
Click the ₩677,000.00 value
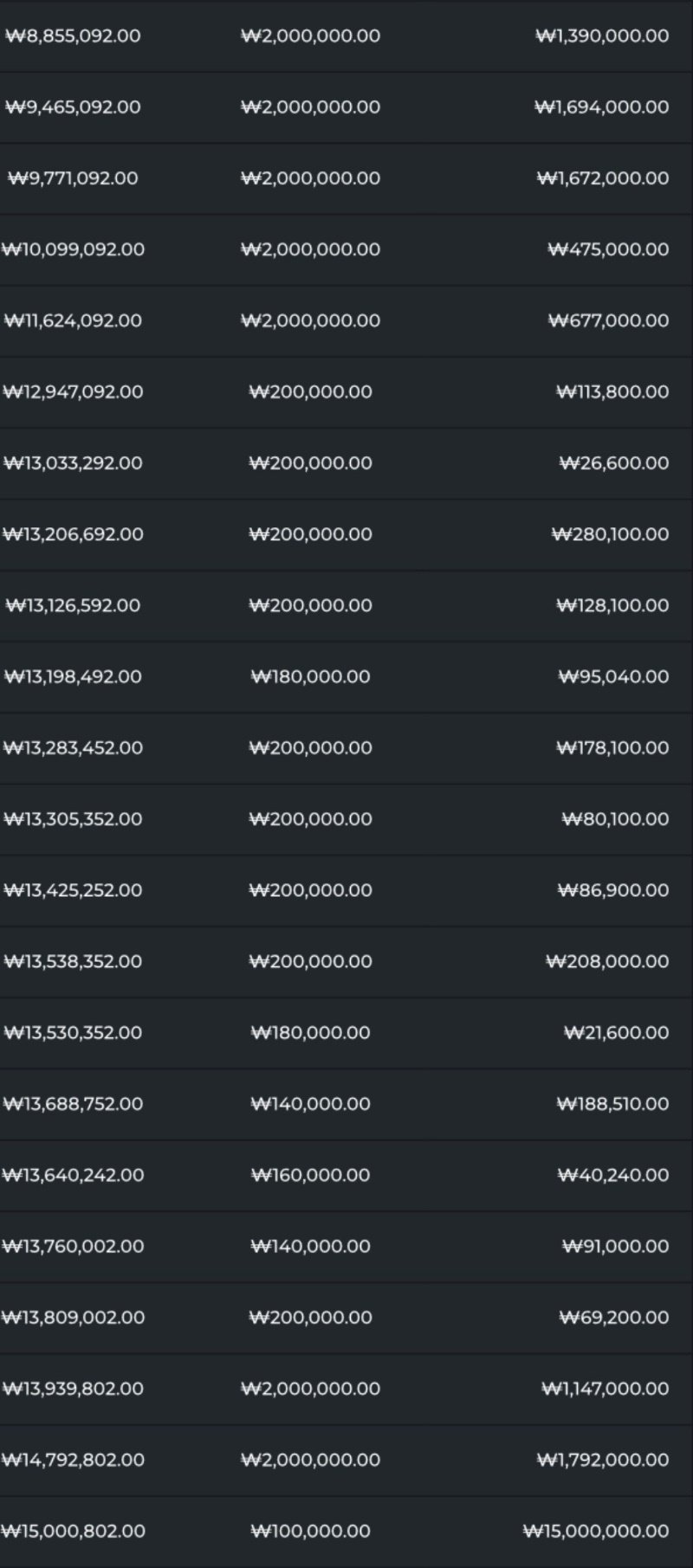[608, 320]
